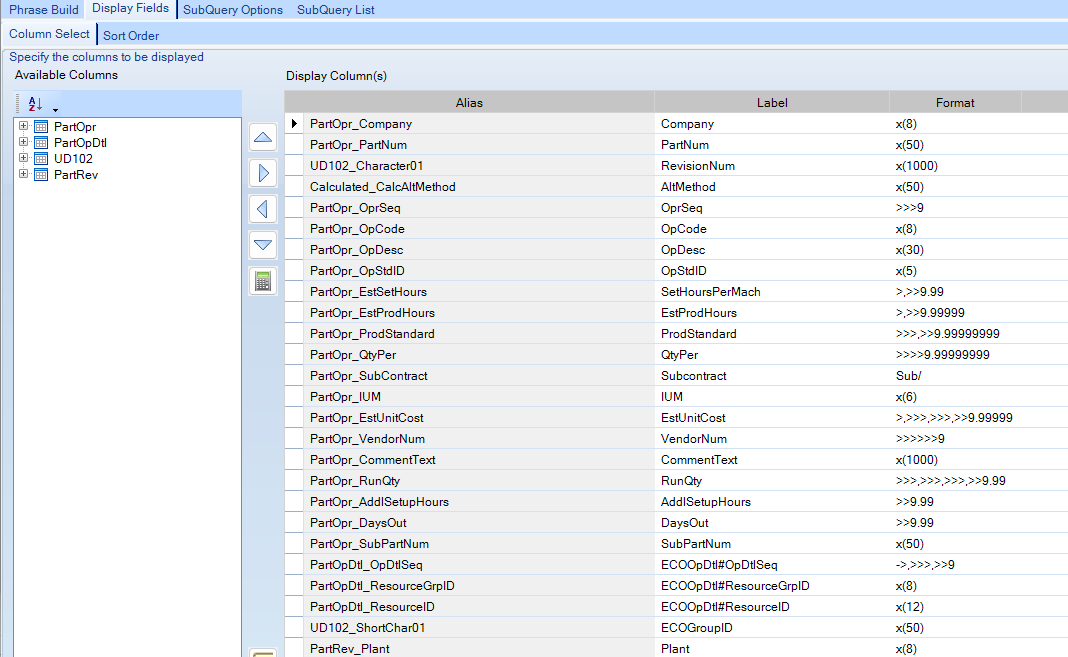Select the Display Fields tab
The width and height of the screenshot is (1068, 657).
click(x=131, y=8)
